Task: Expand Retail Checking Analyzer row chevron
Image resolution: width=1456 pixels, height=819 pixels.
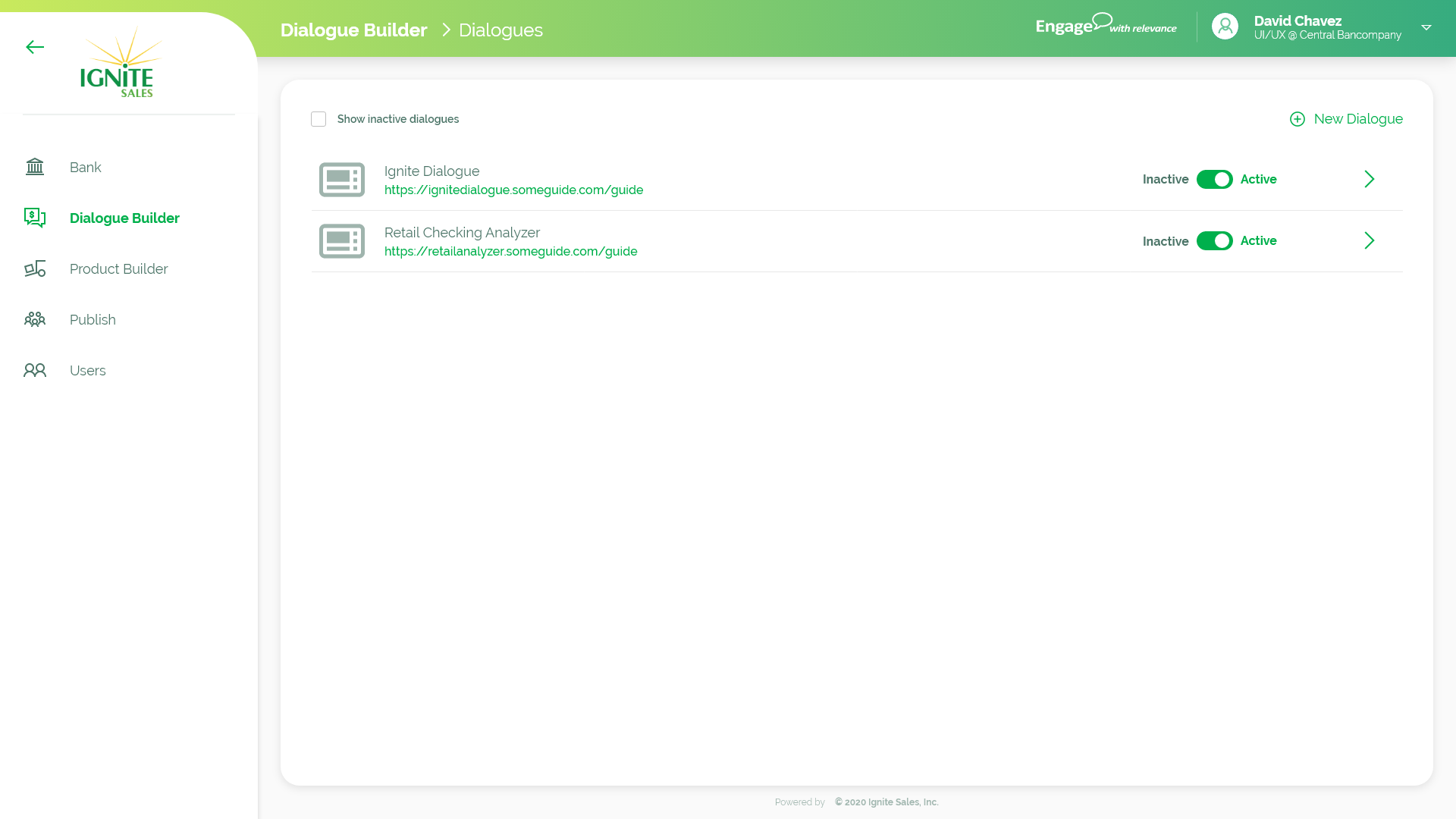Action: click(x=1369, y=241)
